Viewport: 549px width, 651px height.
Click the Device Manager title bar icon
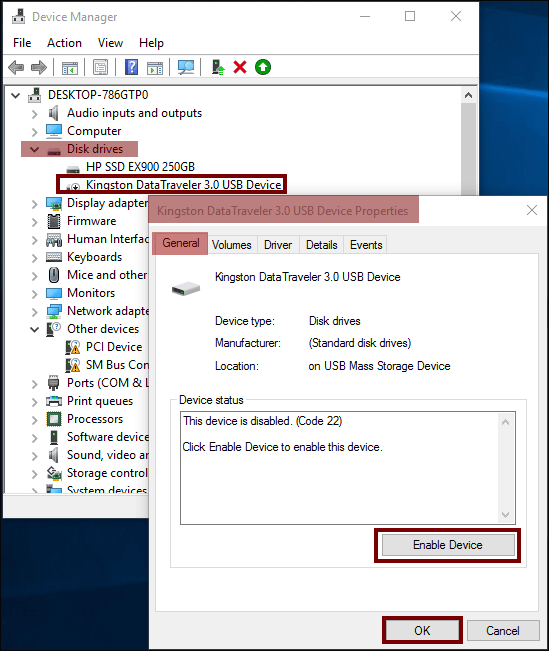tap(19, 16)
